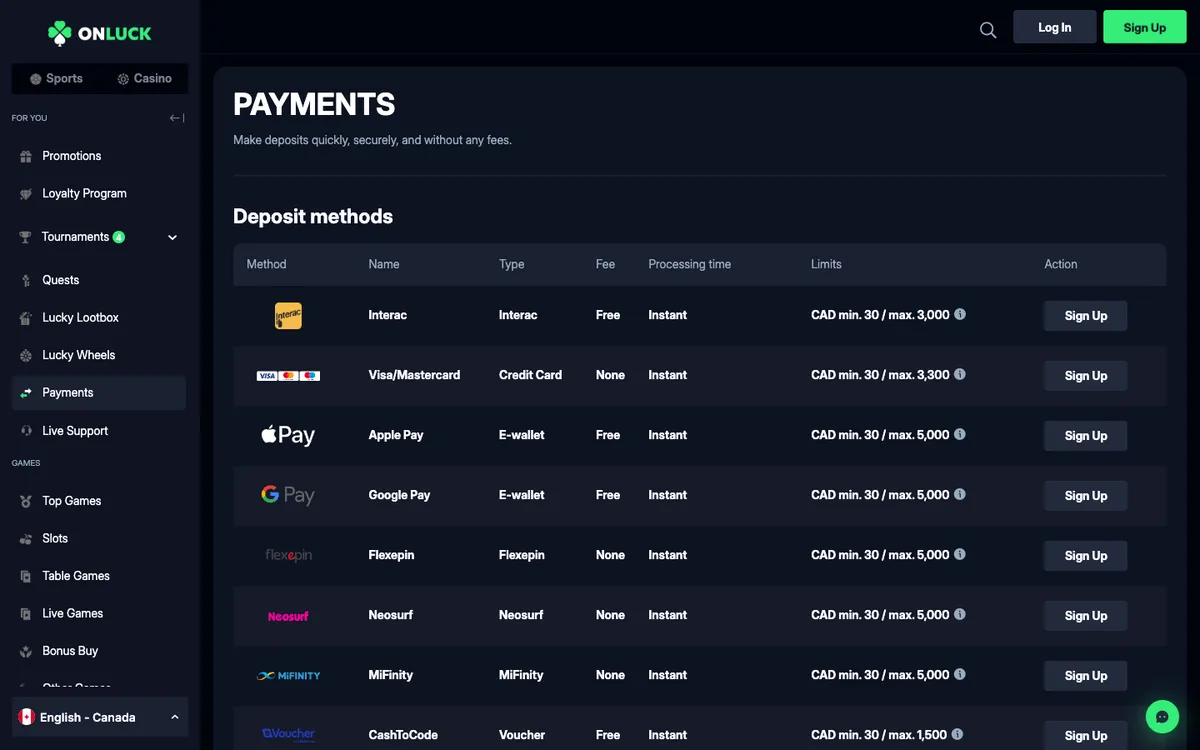Show info for CashToCode limits
The width and height of the screenshot is (1200, 750).
coord(957,734)
